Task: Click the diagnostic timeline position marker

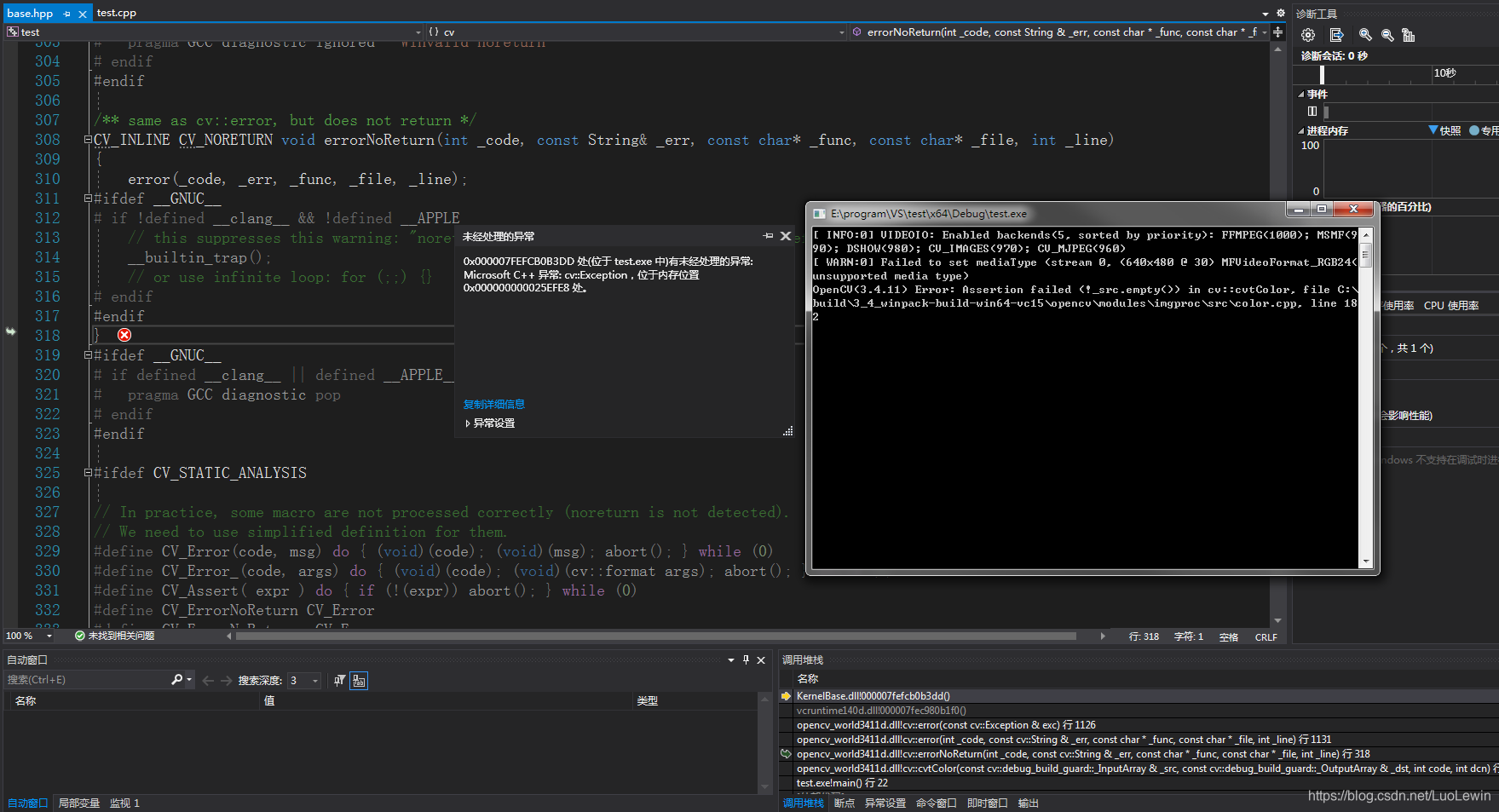Action: point(1322,74)
